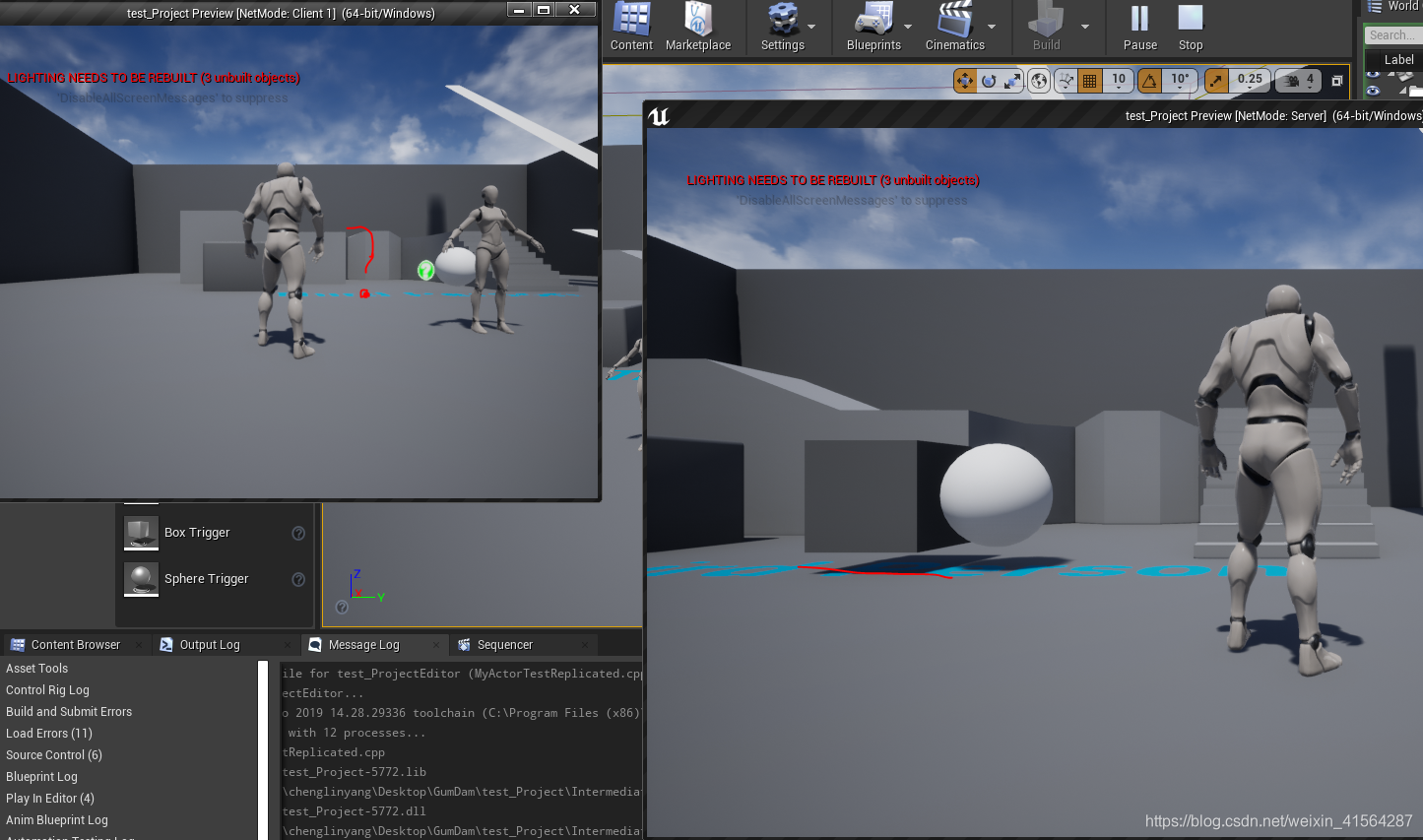Toggle grid snapping on the viewport

[1089, 81]
